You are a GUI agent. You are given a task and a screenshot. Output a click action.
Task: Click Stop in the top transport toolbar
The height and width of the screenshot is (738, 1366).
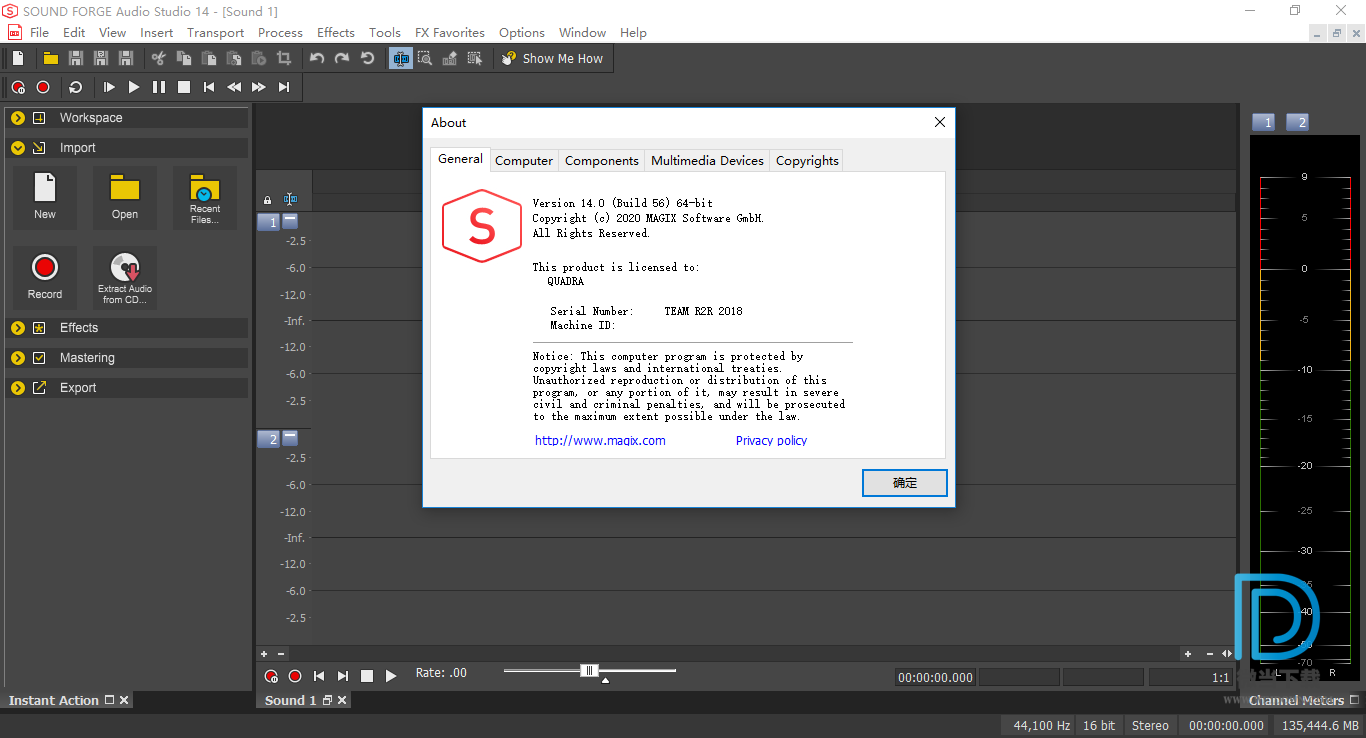(184, 87)
